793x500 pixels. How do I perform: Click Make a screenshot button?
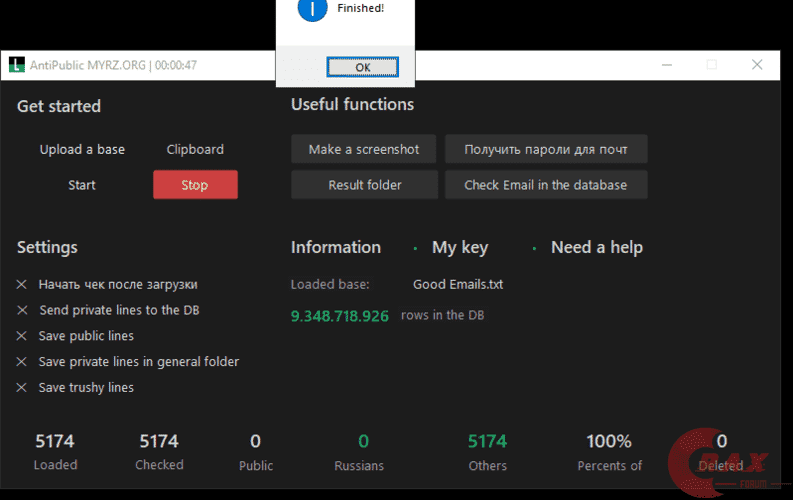pyautogui.click(x=364, y=149)
